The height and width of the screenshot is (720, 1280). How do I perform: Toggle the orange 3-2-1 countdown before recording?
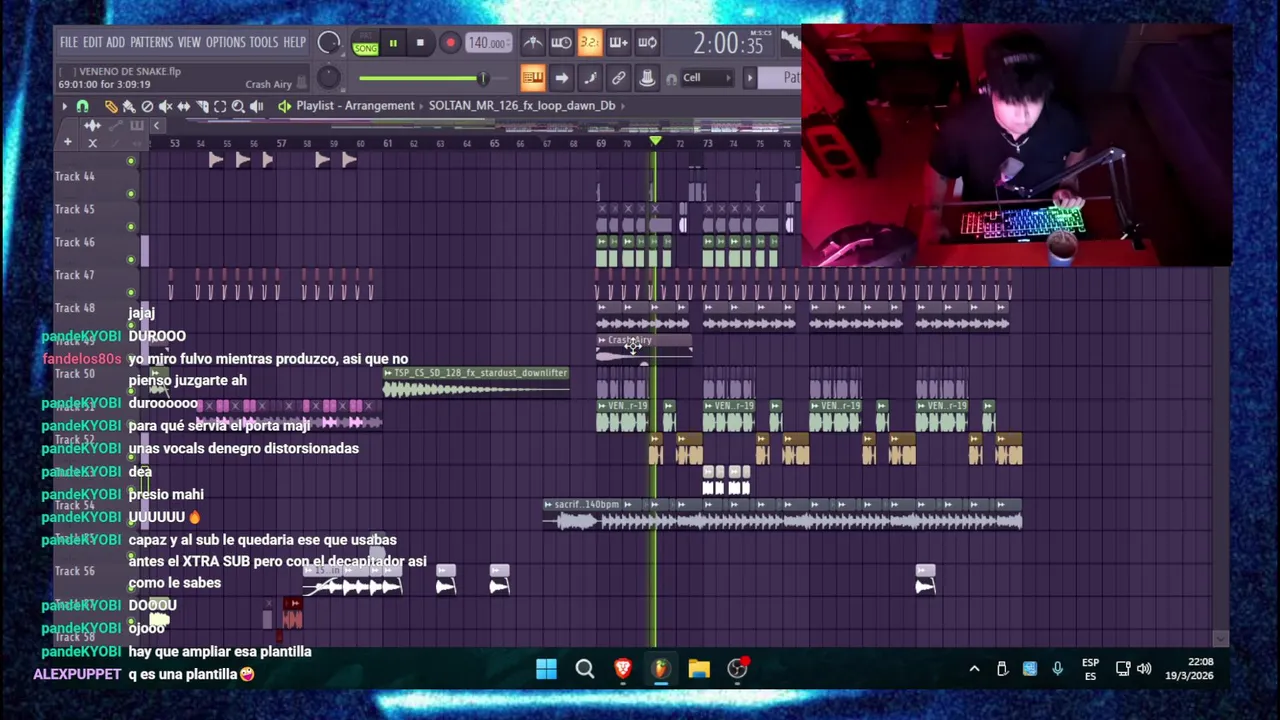point(589,42)
